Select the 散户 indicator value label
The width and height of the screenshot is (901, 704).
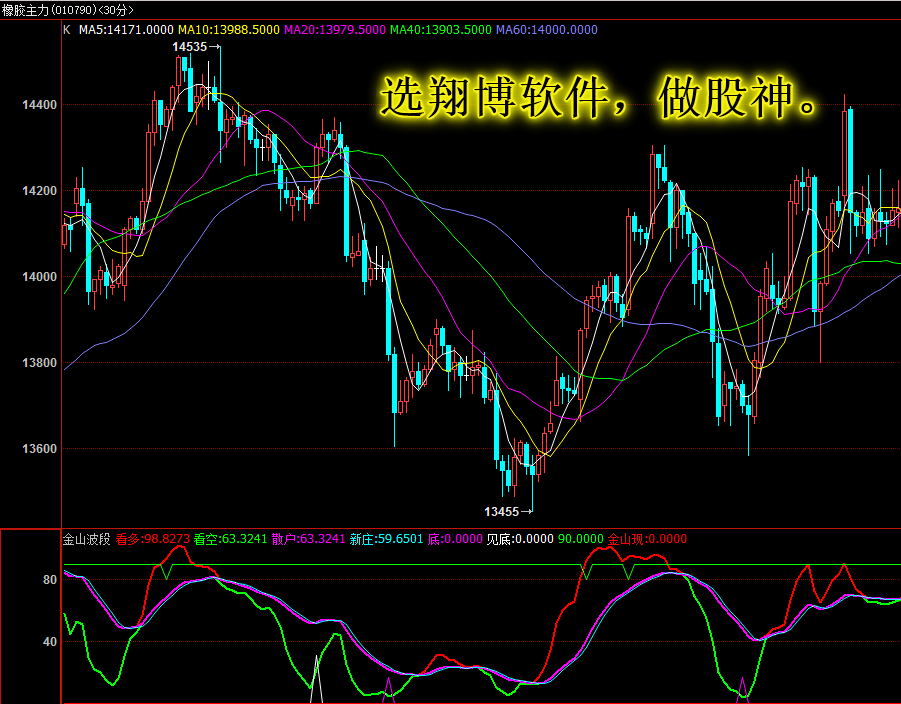[x=309, y=539]
